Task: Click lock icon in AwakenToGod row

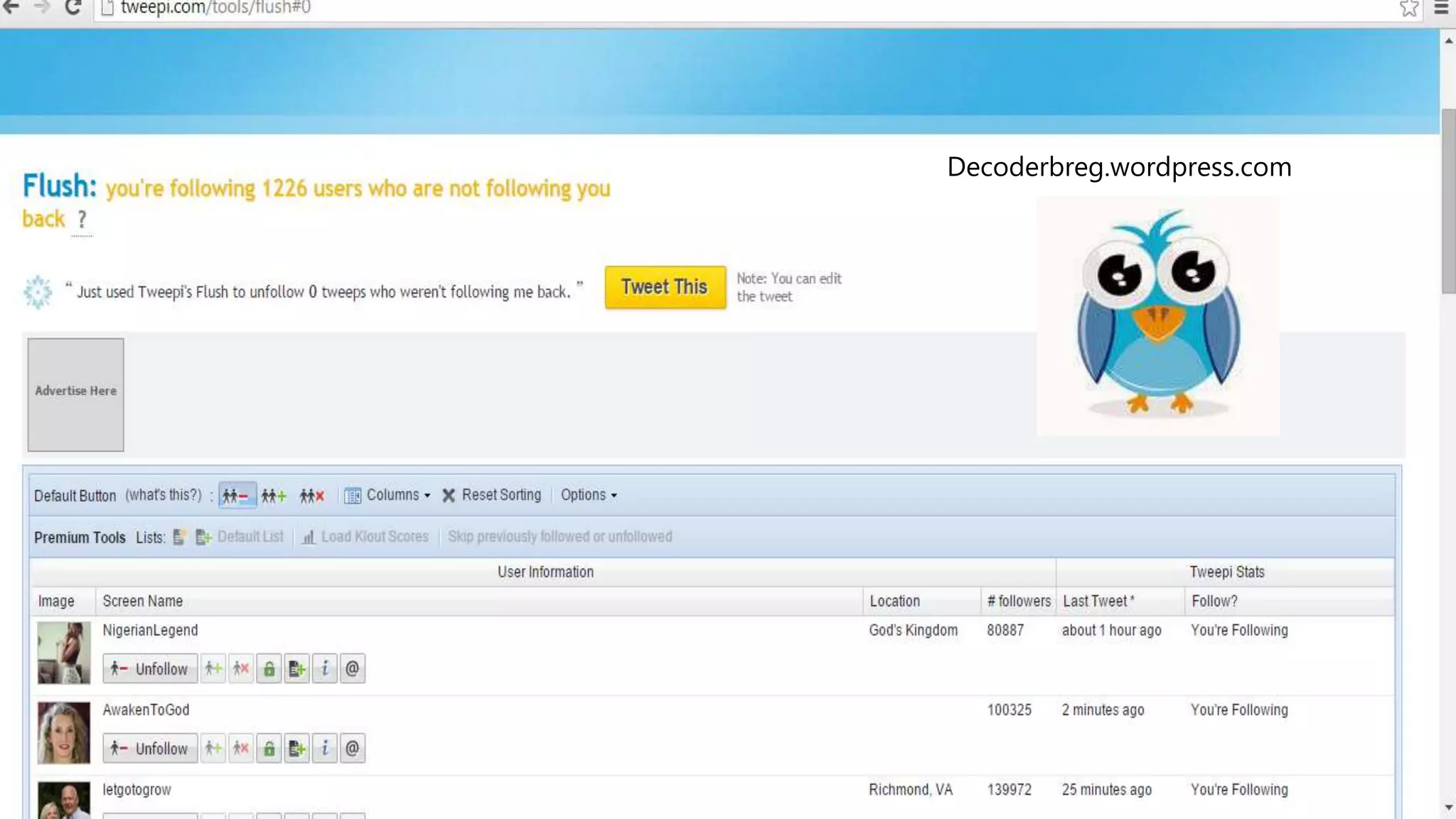Action: [269, 749]
